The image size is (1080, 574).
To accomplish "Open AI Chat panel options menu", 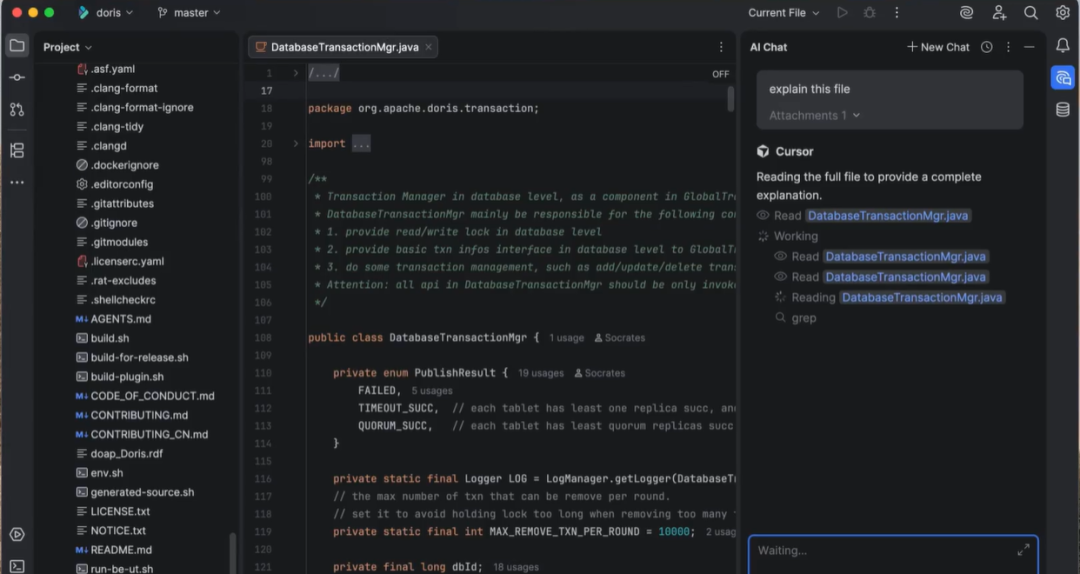I will tap(1008, 47).
